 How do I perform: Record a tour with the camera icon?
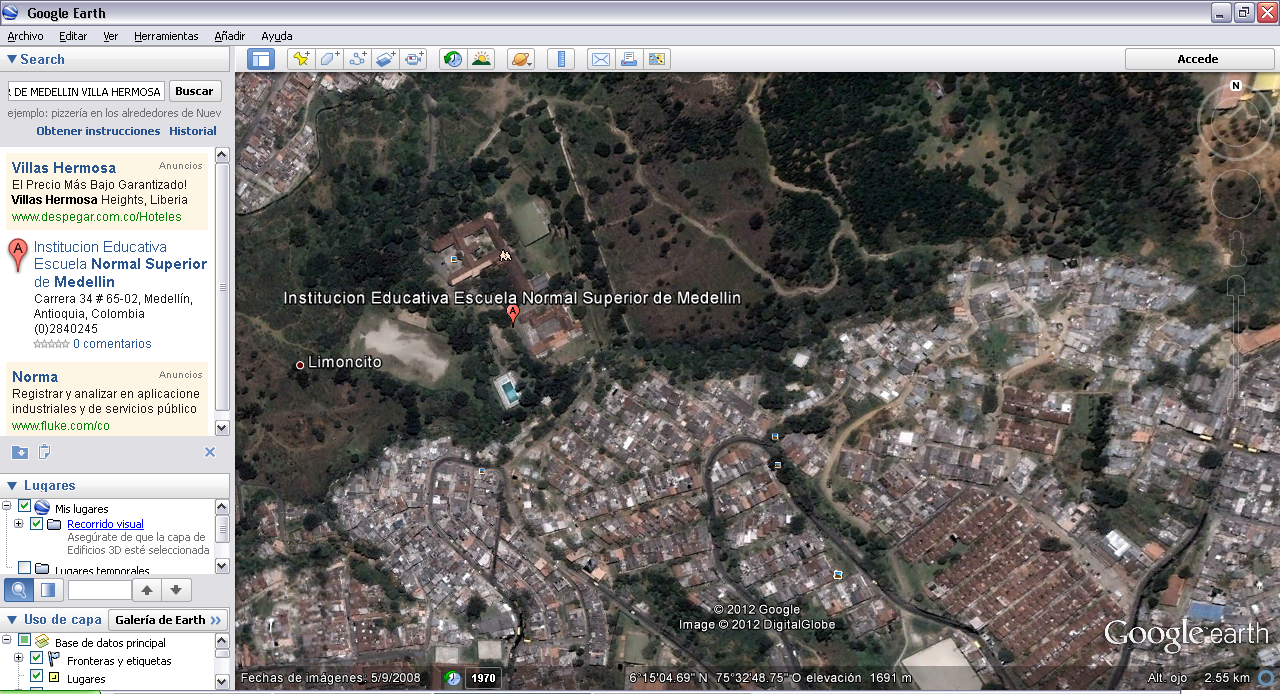(414, 59)
